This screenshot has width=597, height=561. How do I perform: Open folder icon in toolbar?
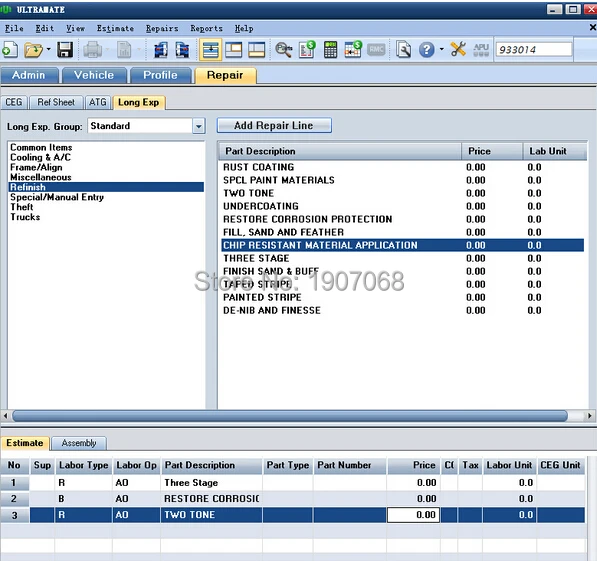click(34, 50)
